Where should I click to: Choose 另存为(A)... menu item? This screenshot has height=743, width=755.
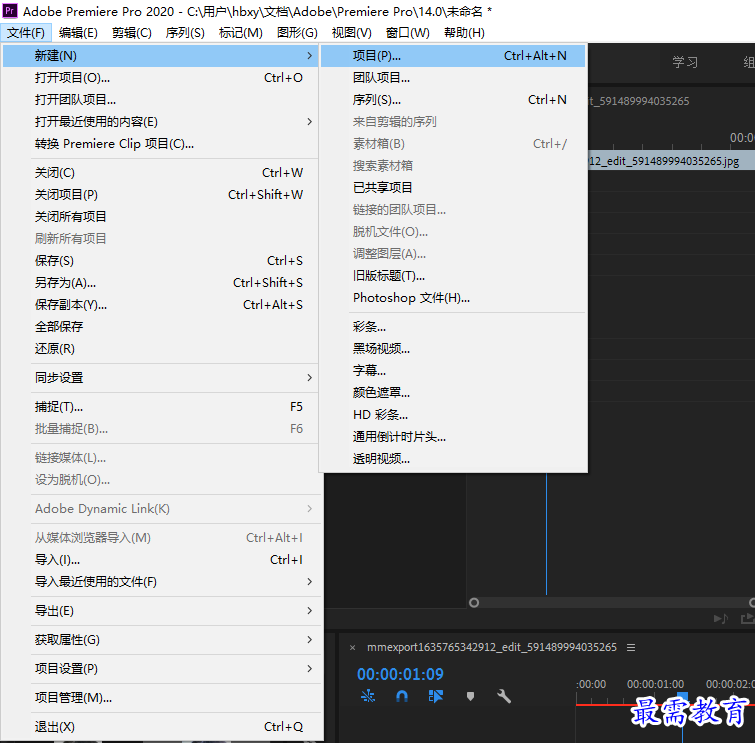(160, 283)
